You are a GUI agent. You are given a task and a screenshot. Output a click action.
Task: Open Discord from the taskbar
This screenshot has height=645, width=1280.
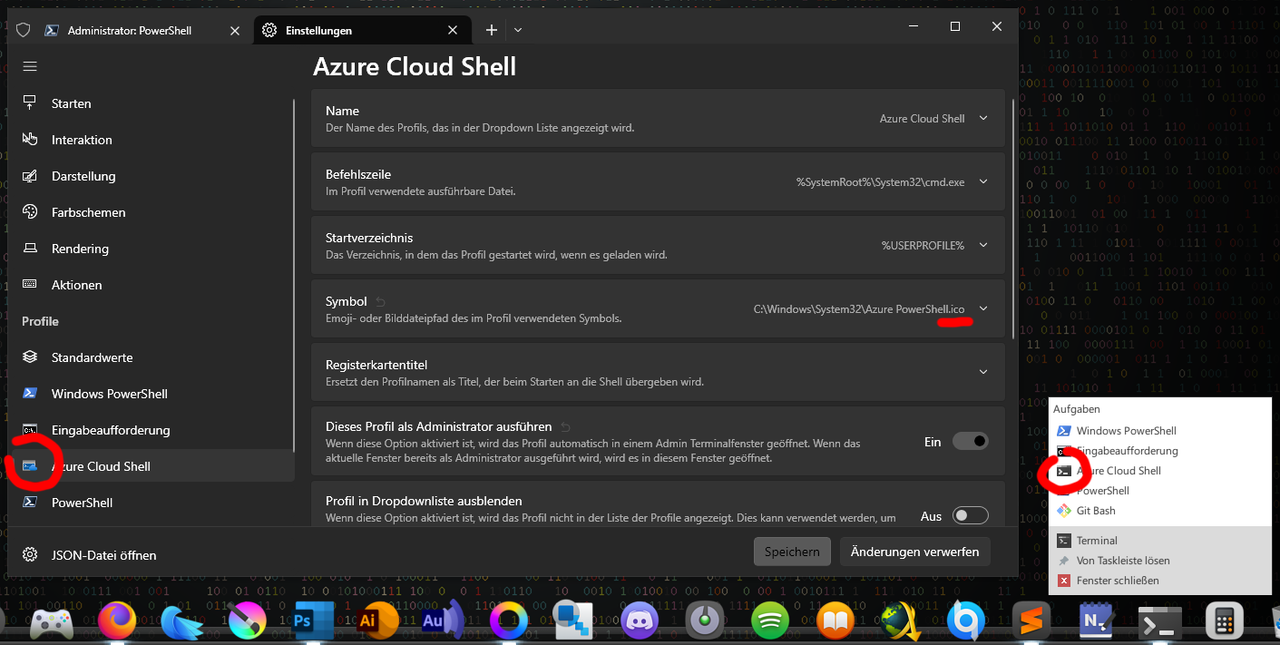639,622
